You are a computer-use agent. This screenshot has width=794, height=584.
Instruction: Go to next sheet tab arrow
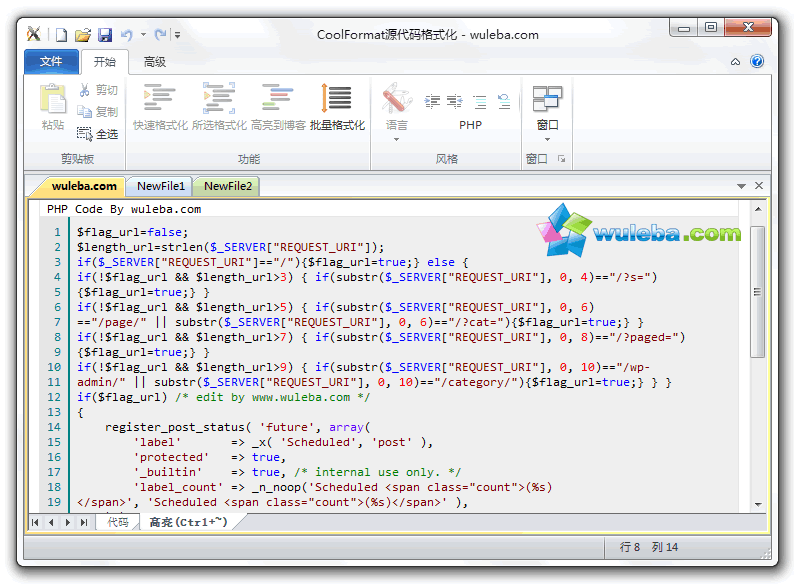(67, 522)
